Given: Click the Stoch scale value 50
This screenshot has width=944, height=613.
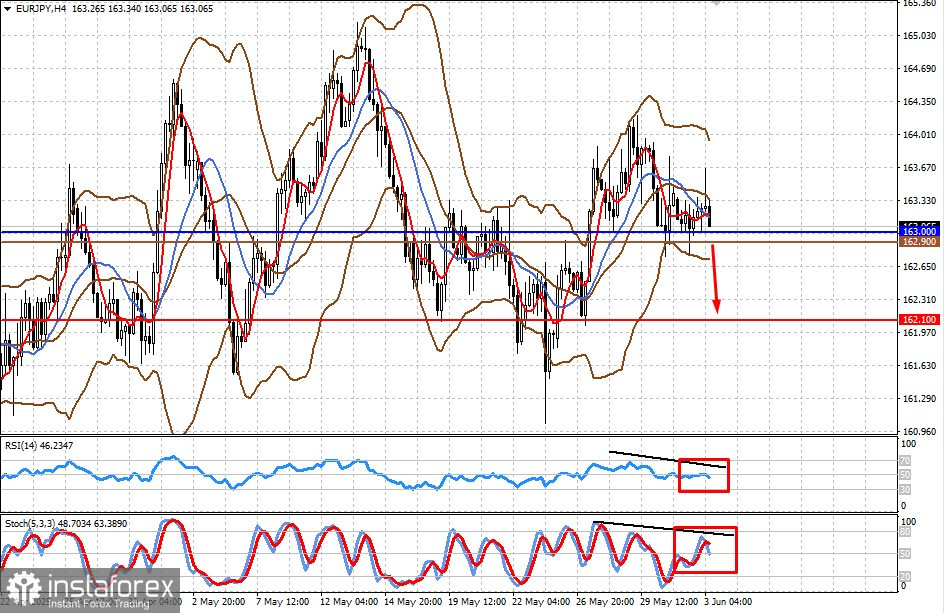Looking at the screenshot, I should 906,553.
